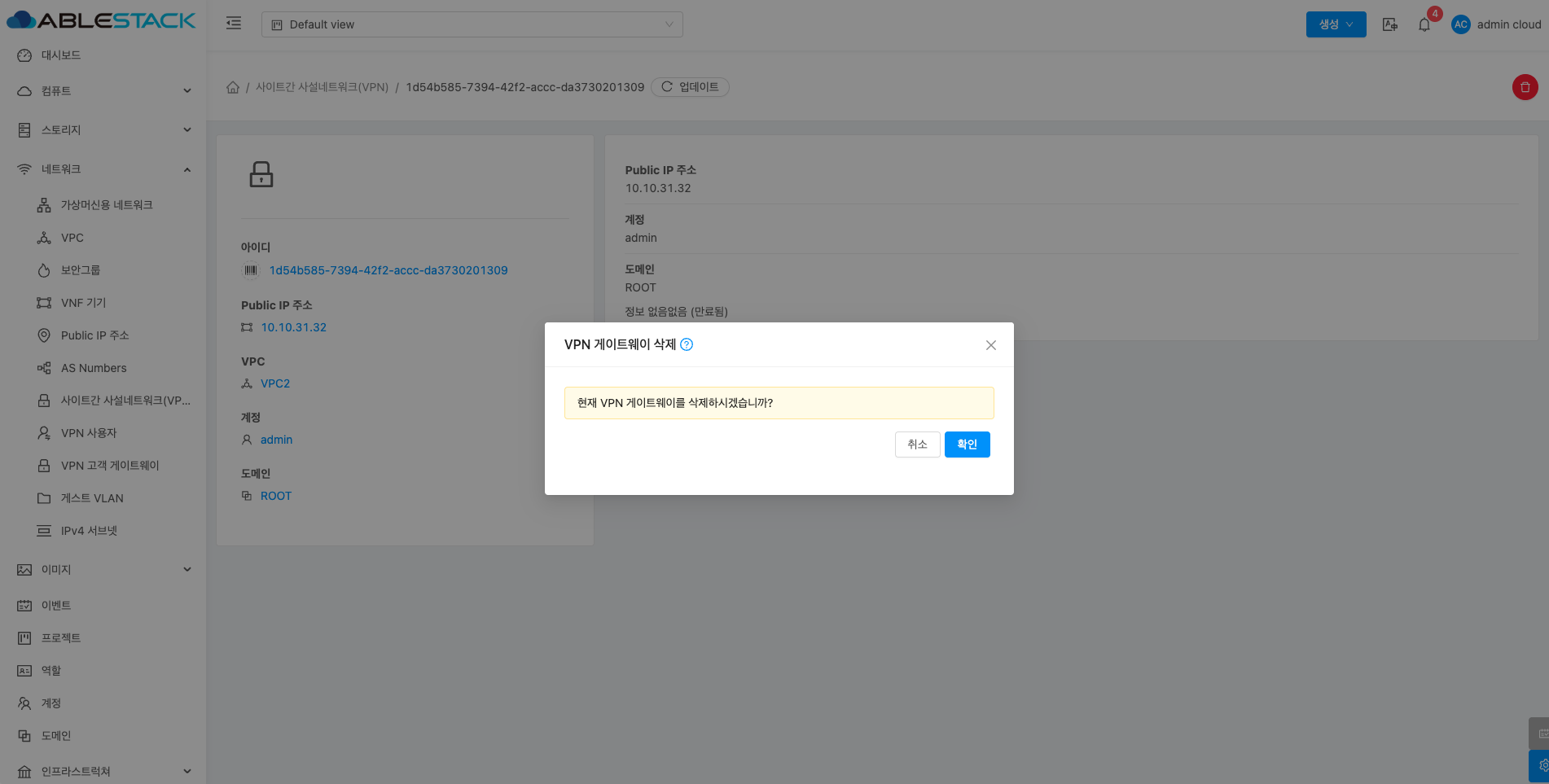Viewport: 1549px width, 784px height.
Task: Open AS Numbers menu item
Action: tap(103, 368)
